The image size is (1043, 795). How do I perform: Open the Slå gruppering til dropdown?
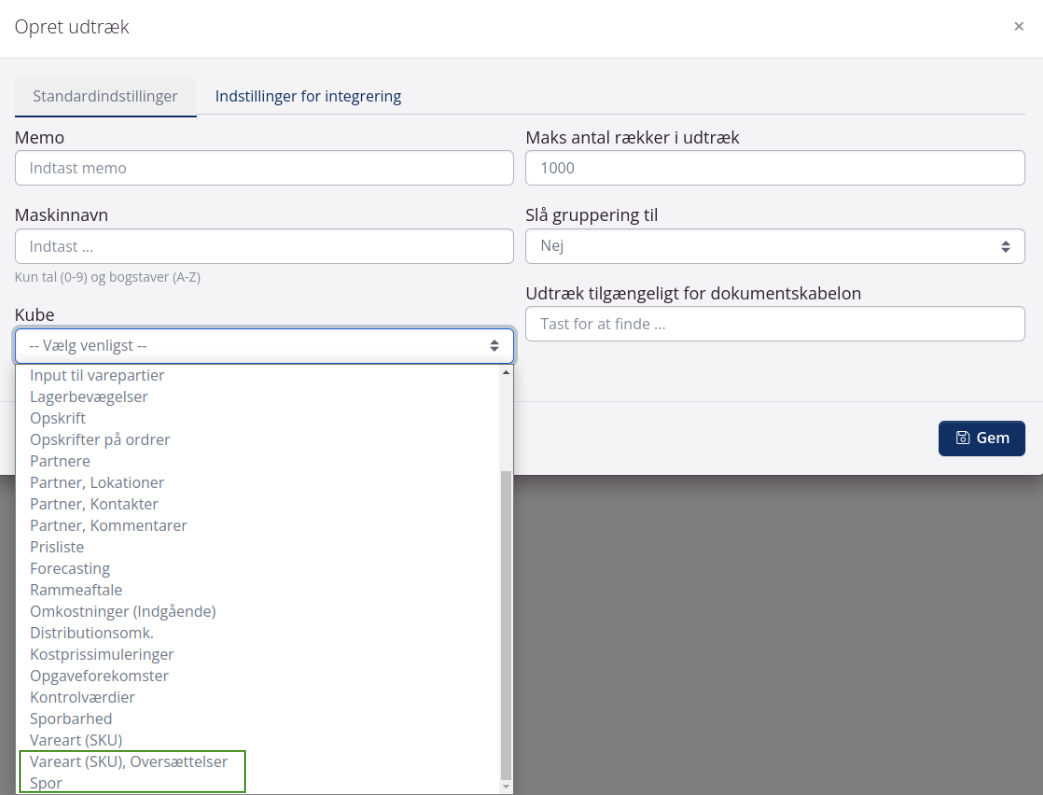tap(774, 246)
